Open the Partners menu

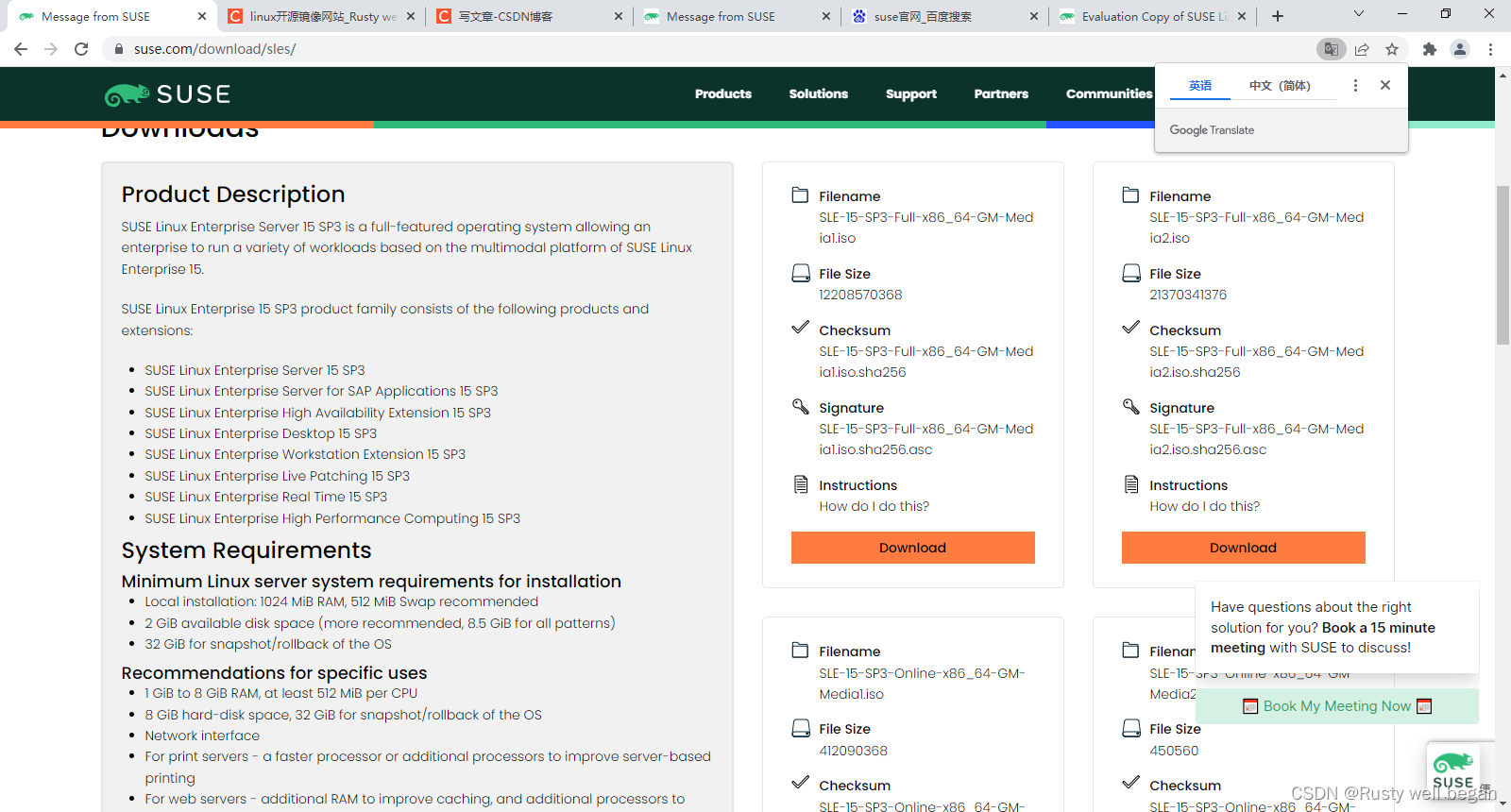point(1001,93)
